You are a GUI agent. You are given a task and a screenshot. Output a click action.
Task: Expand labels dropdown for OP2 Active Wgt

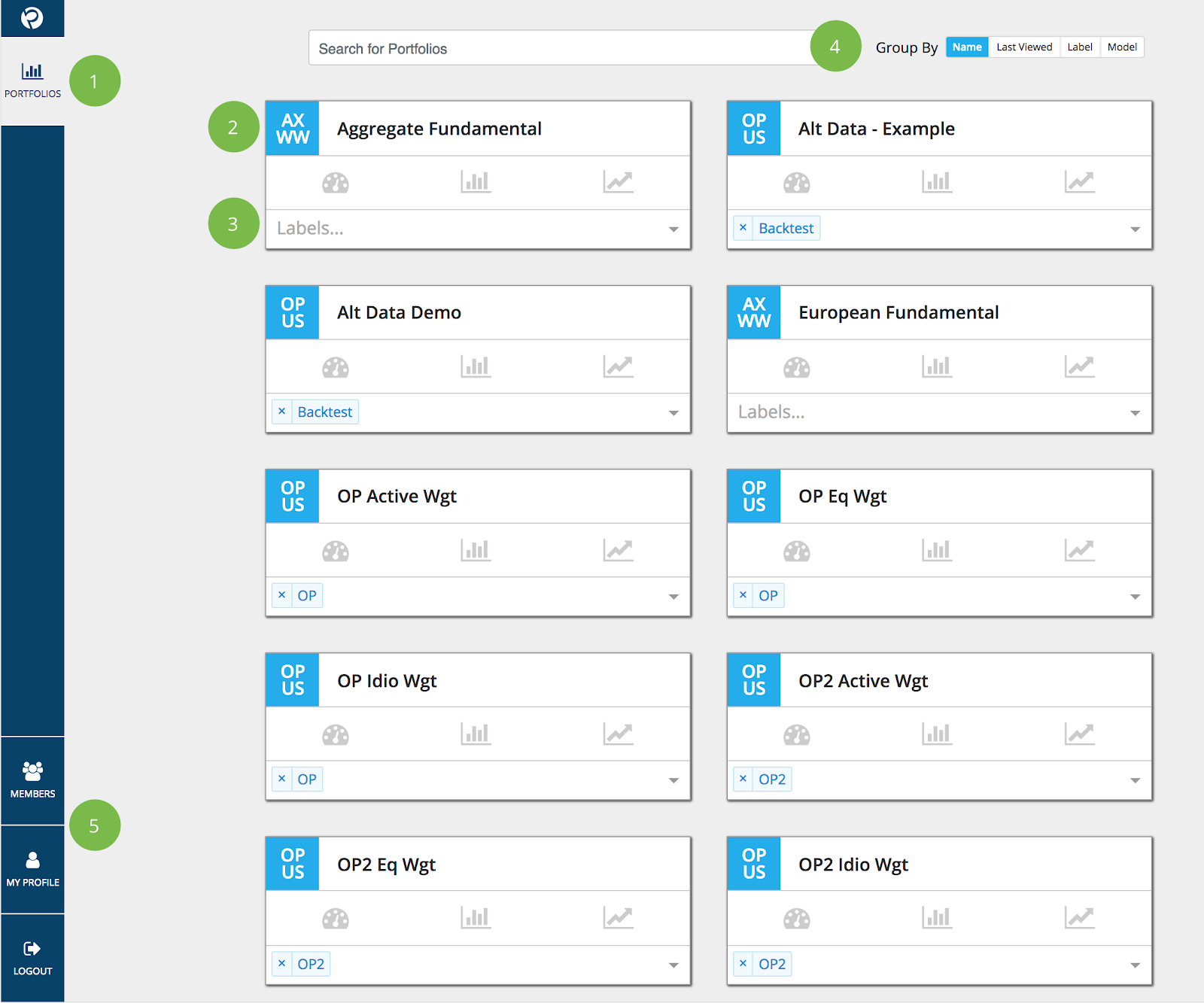pyautogui.click(x=1135, y=780)
